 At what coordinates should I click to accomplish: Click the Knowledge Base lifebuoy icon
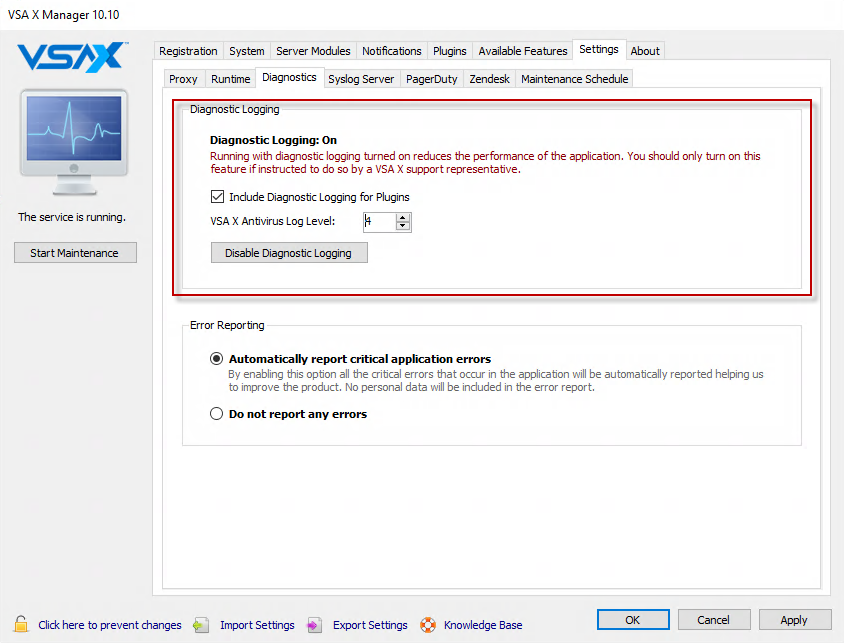tap(428, 625)
